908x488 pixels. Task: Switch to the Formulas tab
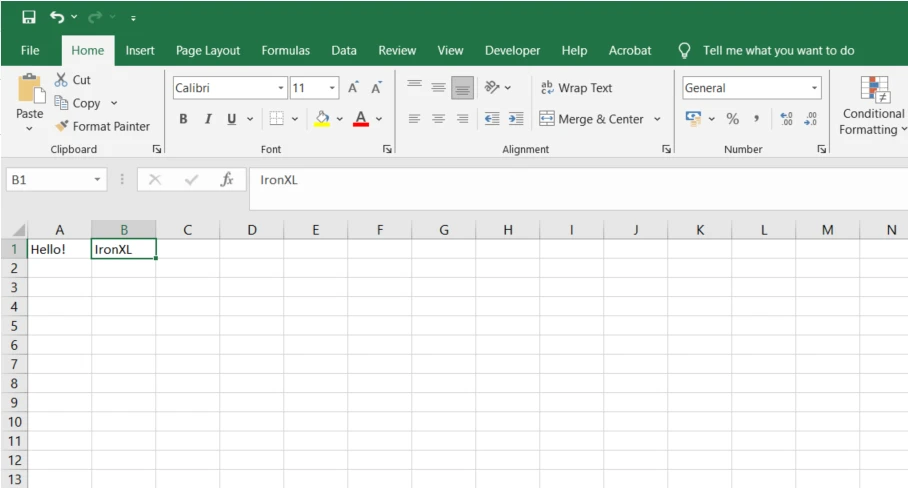point(285,50)
